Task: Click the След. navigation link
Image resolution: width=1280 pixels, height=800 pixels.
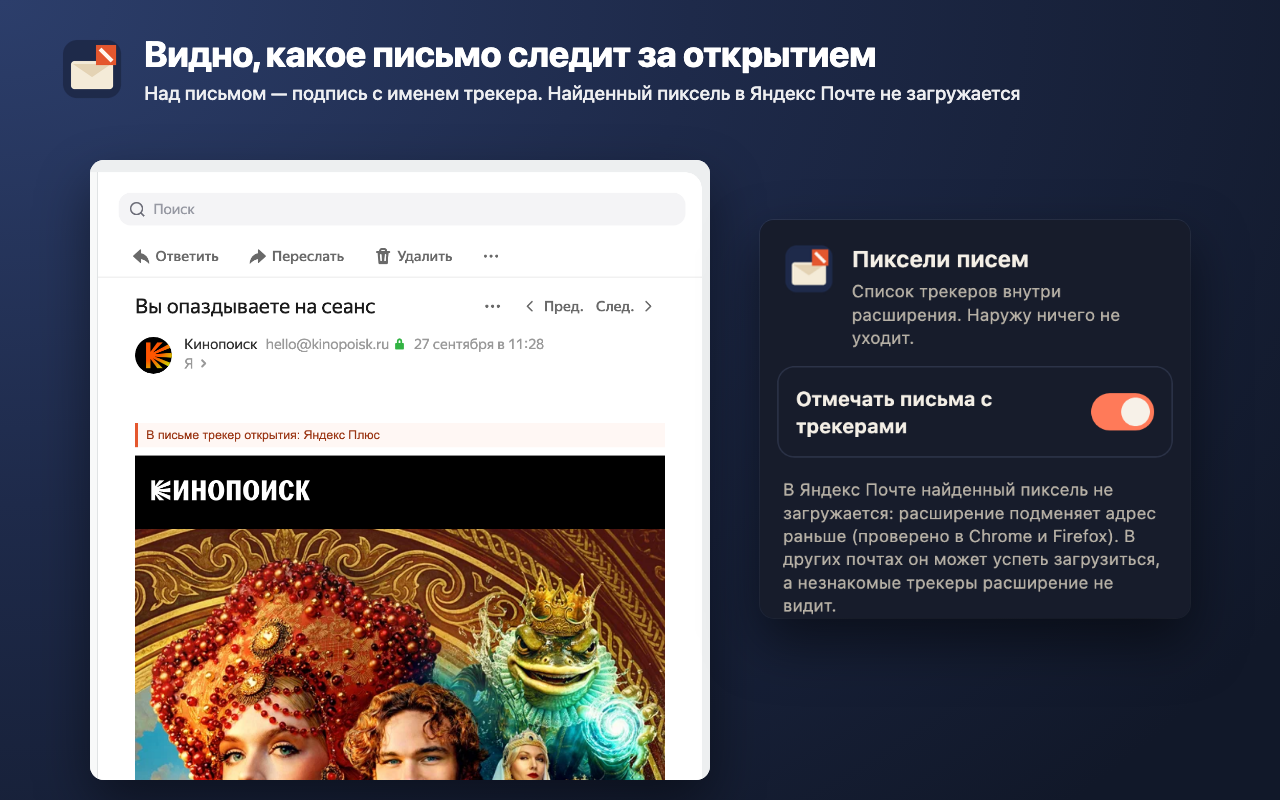Action: 615,306
